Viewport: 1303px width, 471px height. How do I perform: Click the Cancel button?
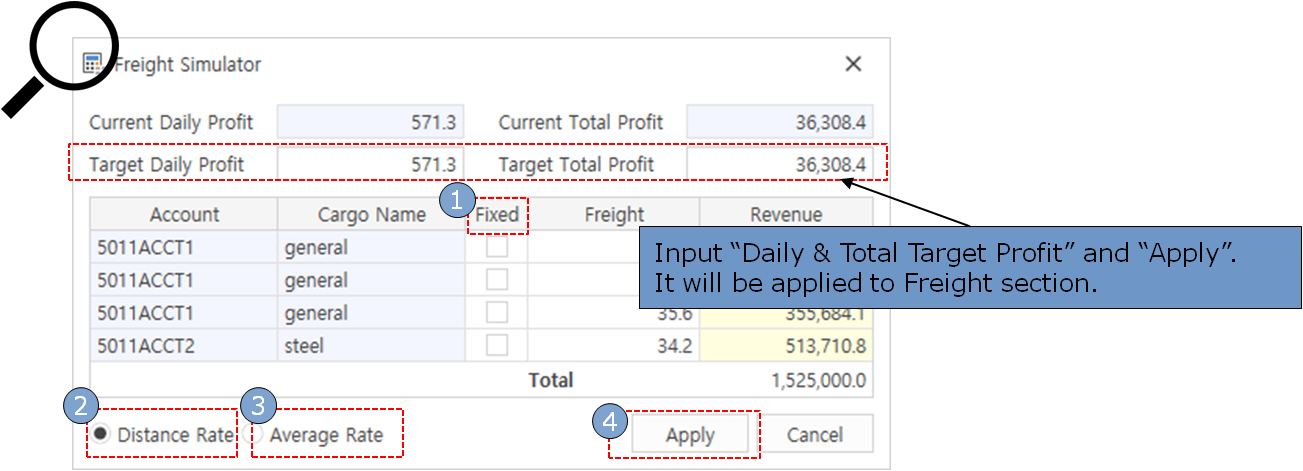(814, 434)
